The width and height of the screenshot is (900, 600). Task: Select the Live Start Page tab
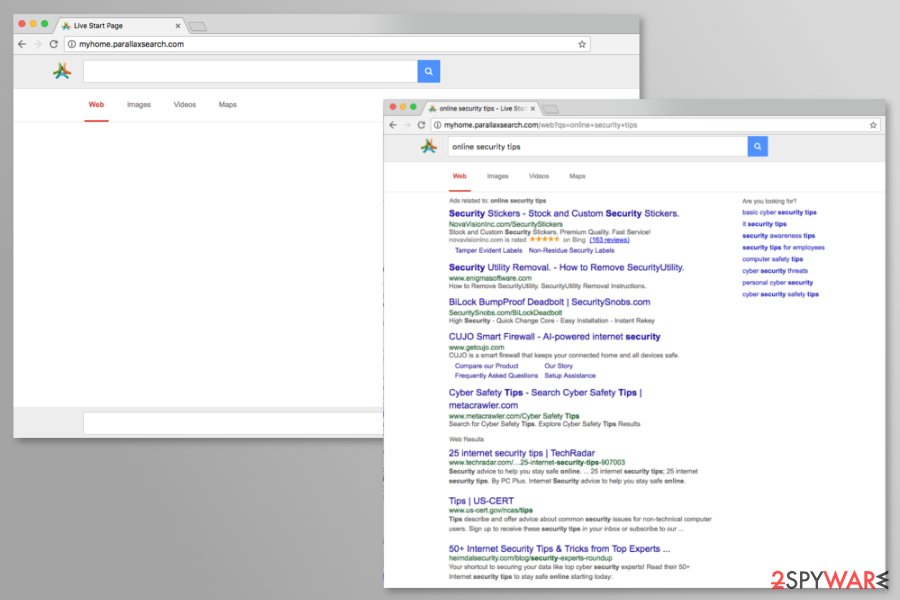121,26
